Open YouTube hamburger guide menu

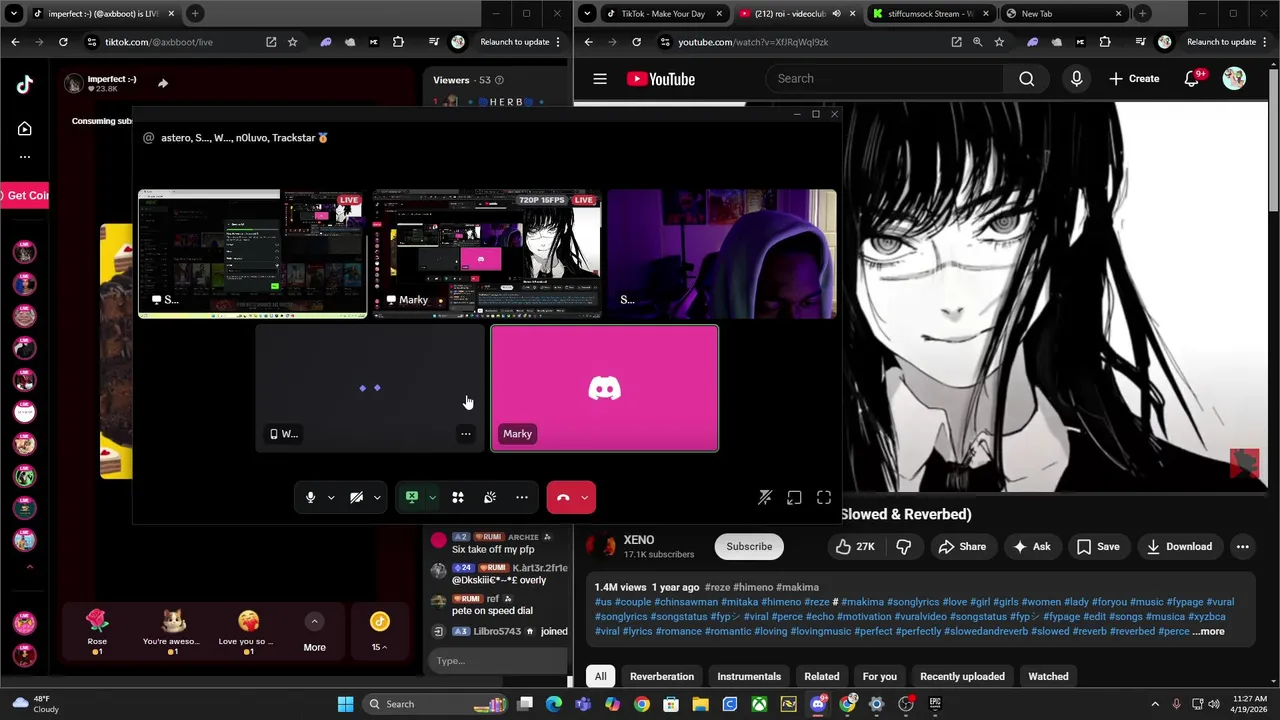coord(600,79)
